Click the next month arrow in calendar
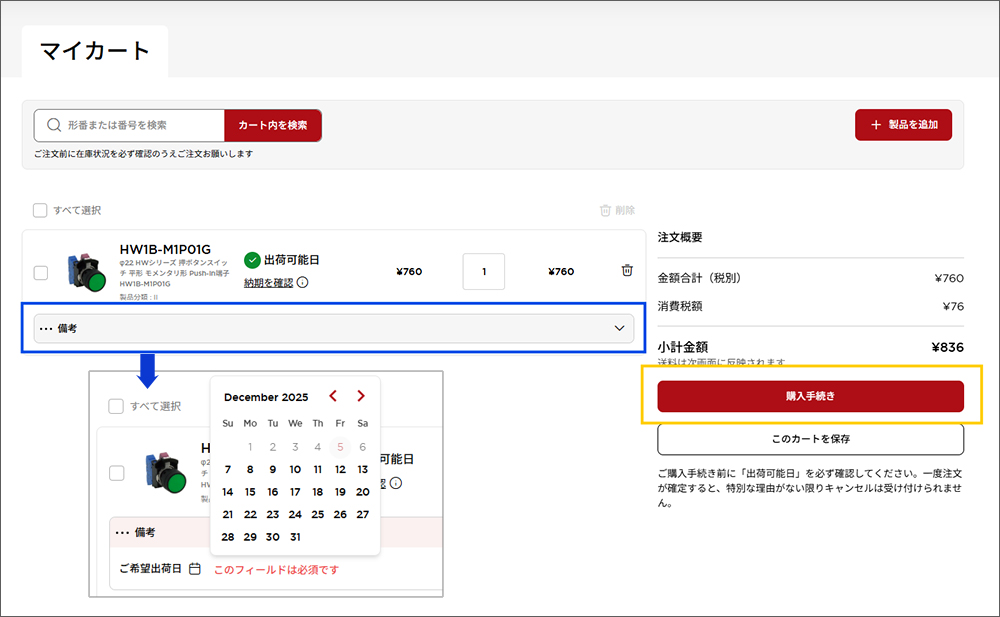The height and width of the screenshot is (617, 1000). pyautogui.click(x=361, y=396)
